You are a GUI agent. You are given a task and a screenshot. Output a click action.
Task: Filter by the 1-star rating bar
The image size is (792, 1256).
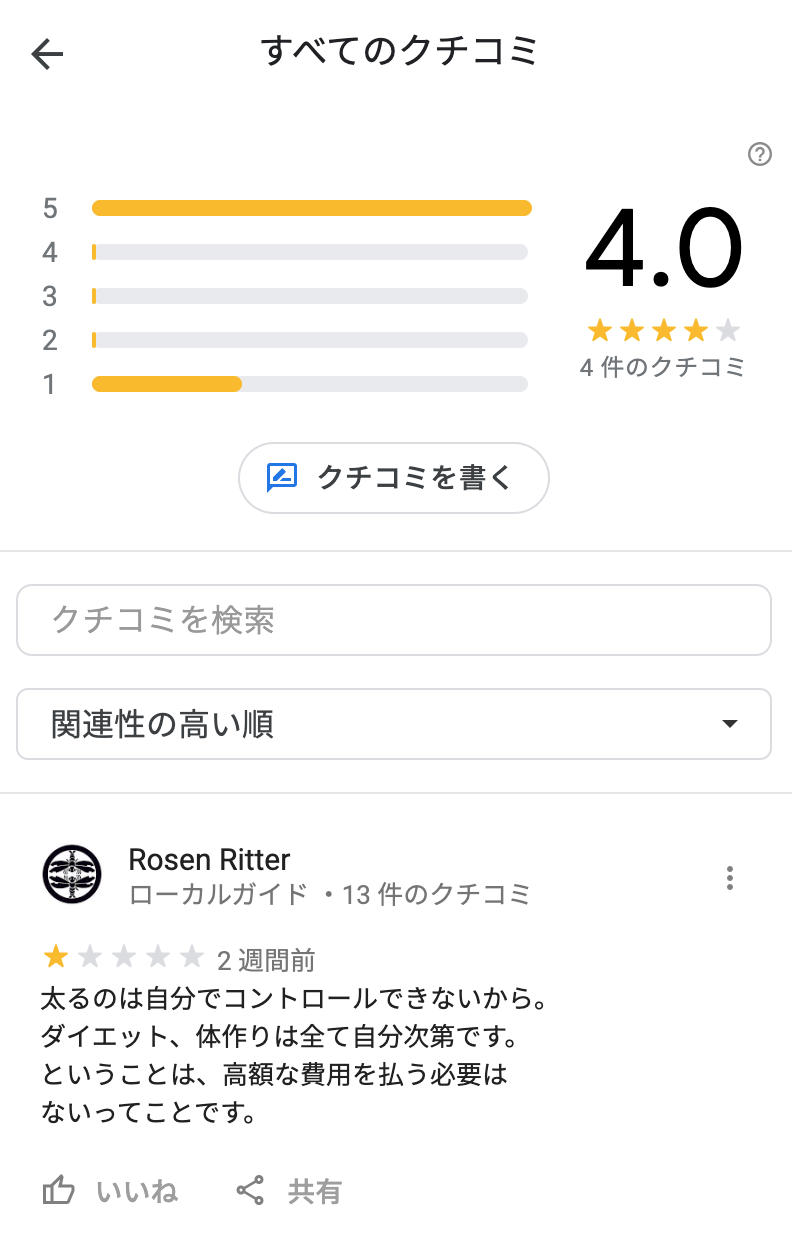click(310, 384)
